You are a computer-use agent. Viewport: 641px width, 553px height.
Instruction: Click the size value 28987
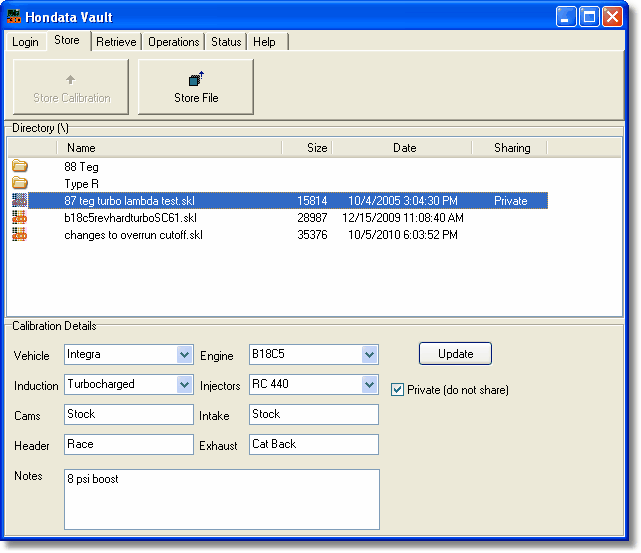click(312, 218)
